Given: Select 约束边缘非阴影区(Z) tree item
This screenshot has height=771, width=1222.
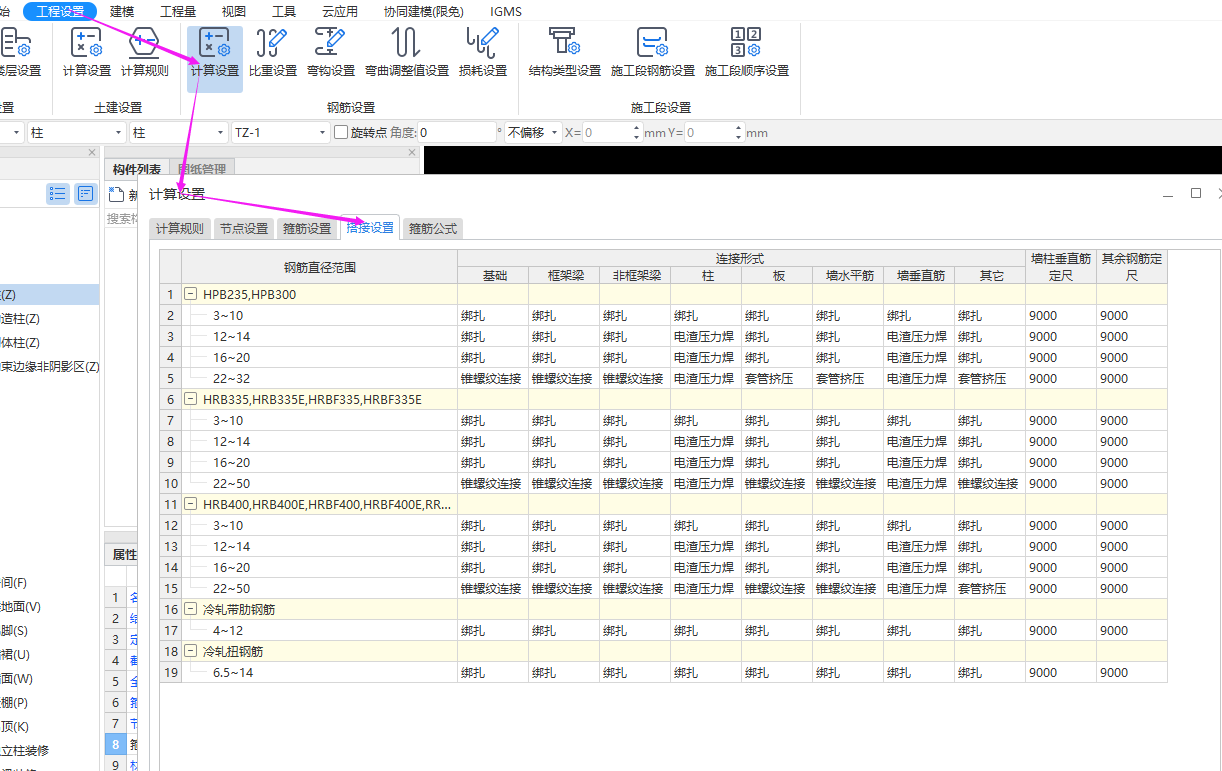Looking at the screenshot, I should tap(50, 366).
